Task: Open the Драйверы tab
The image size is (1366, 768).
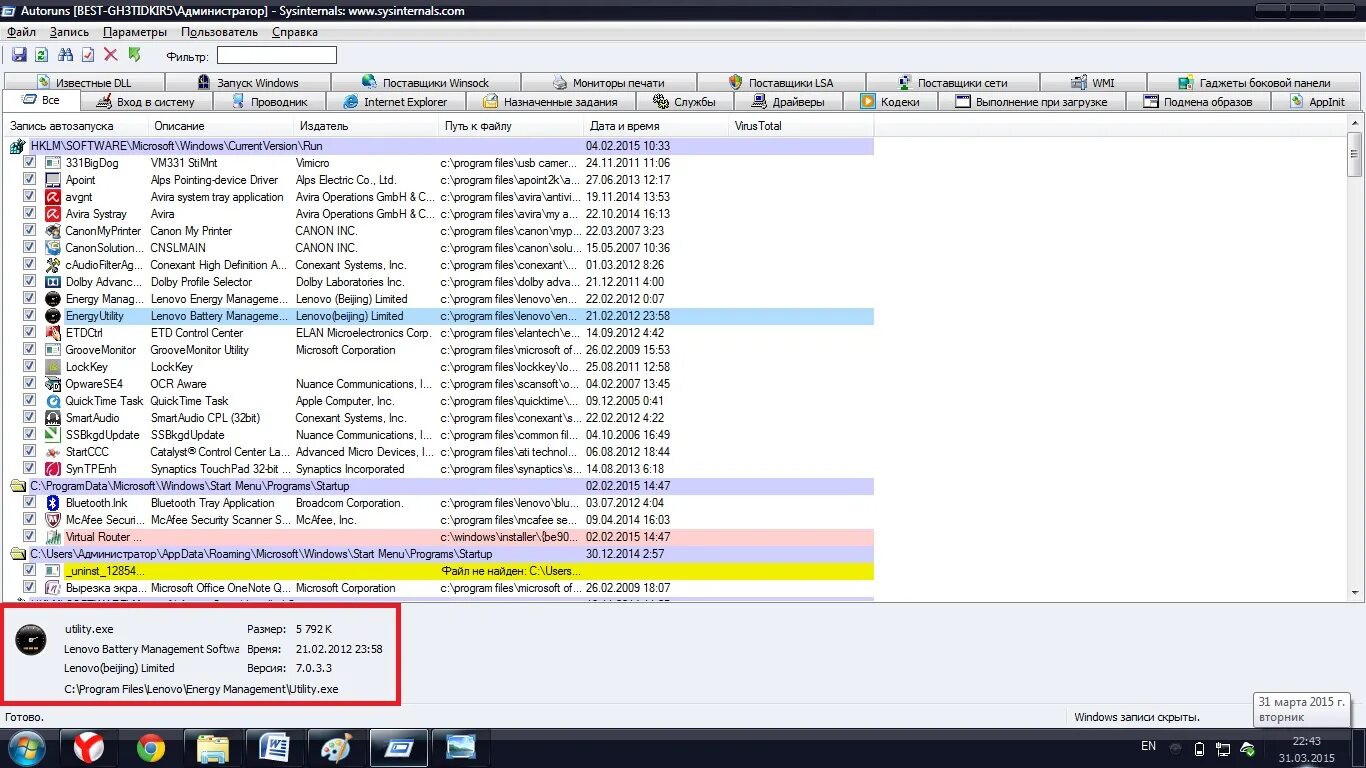Action: 789,102
